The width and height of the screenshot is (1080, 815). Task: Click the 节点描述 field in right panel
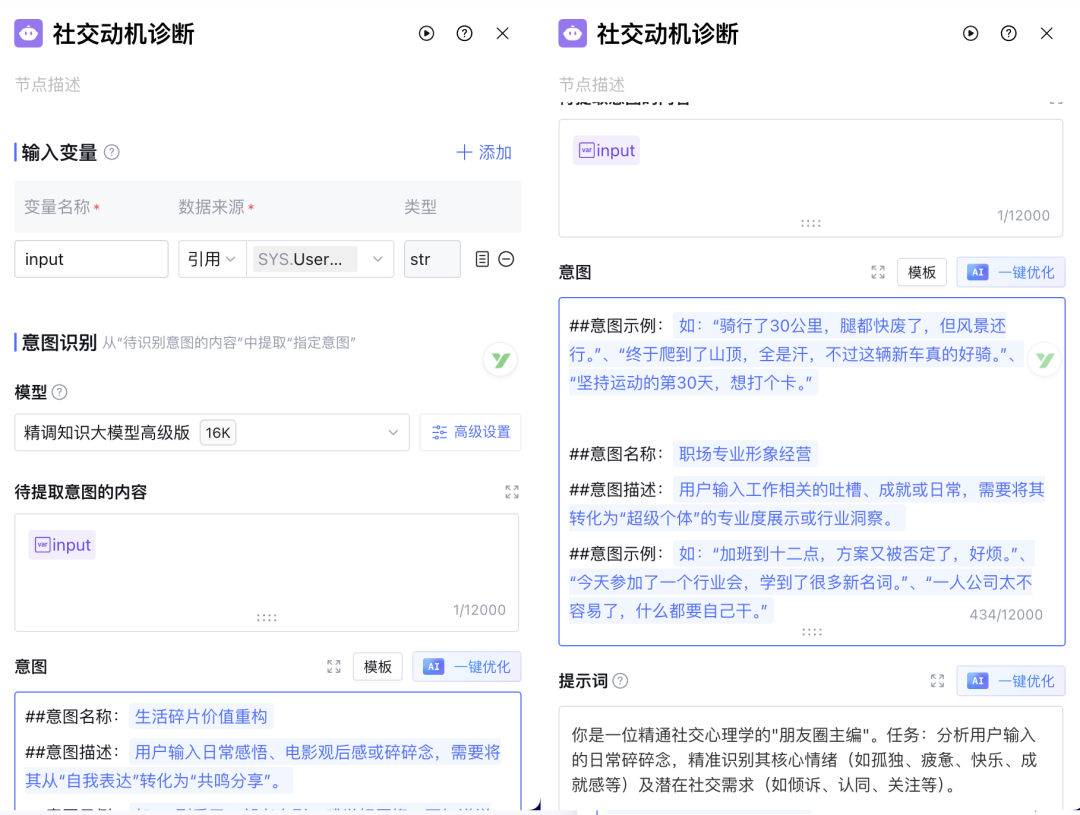point(700,84)
